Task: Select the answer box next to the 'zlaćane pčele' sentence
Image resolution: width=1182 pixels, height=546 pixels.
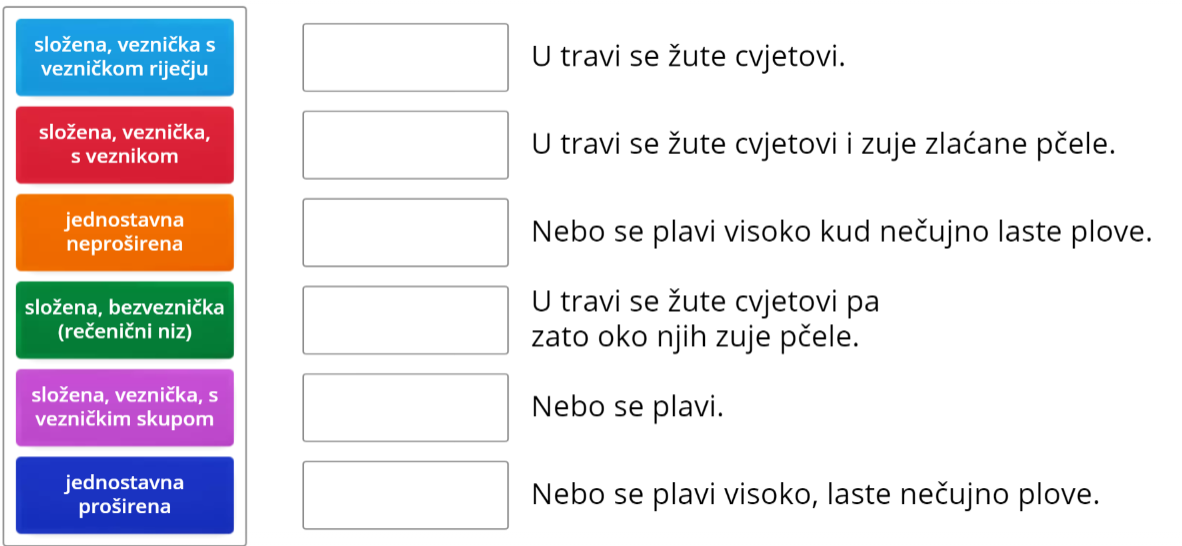Action: [405, 144]
